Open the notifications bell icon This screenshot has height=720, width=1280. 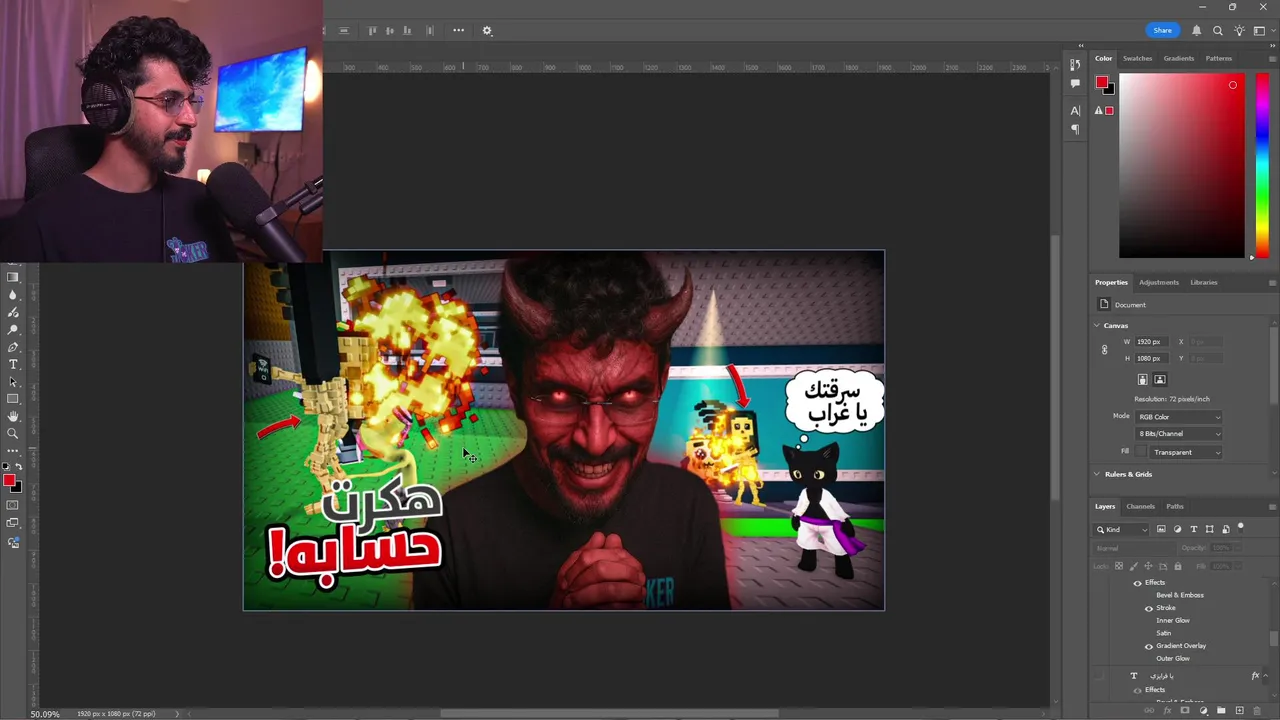click(x=1196, y=30)
